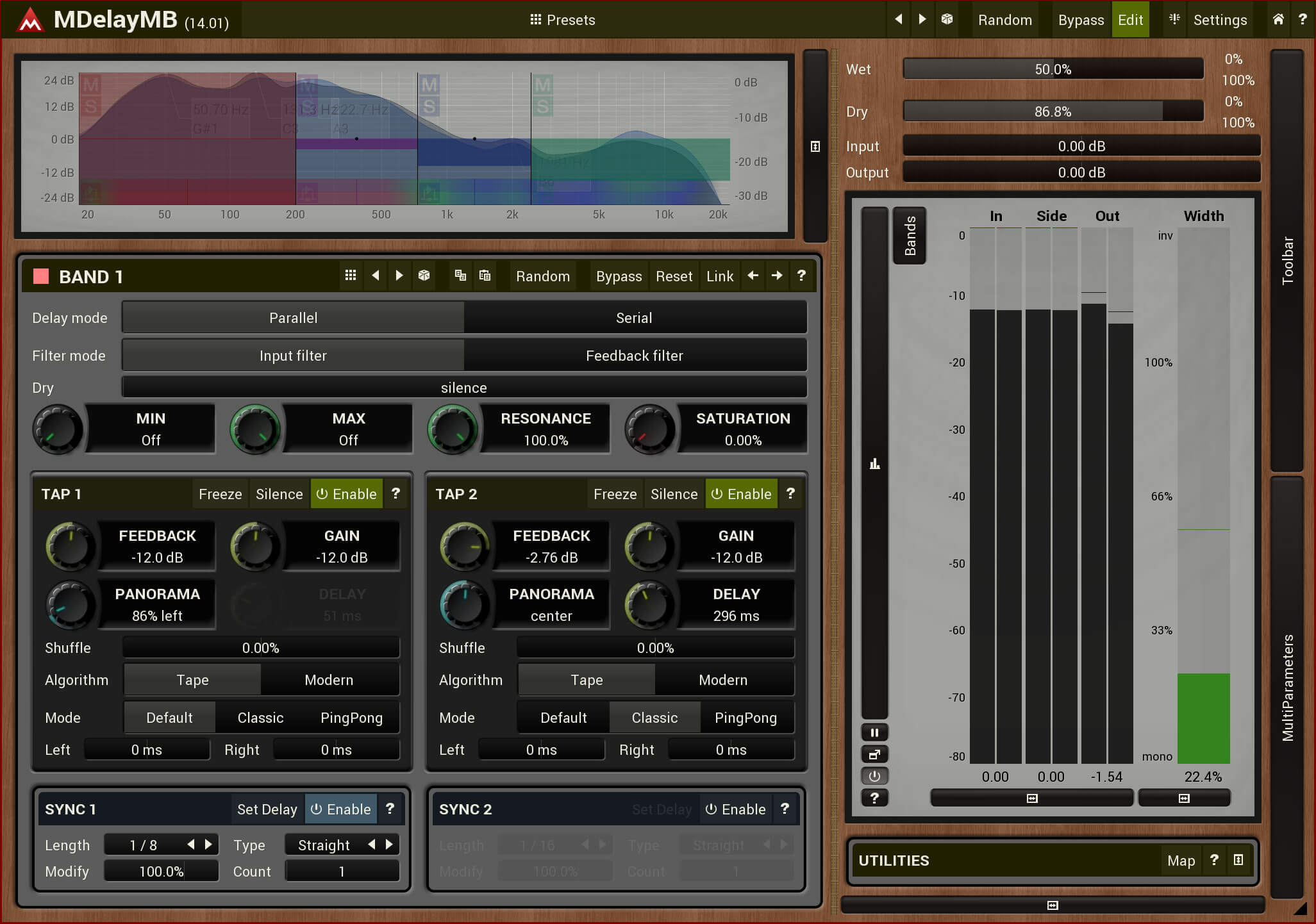Viewport: 1316px width, 924px height.
Task: Click the Tap 2 Delay 296 ms field
Action: 736,605
